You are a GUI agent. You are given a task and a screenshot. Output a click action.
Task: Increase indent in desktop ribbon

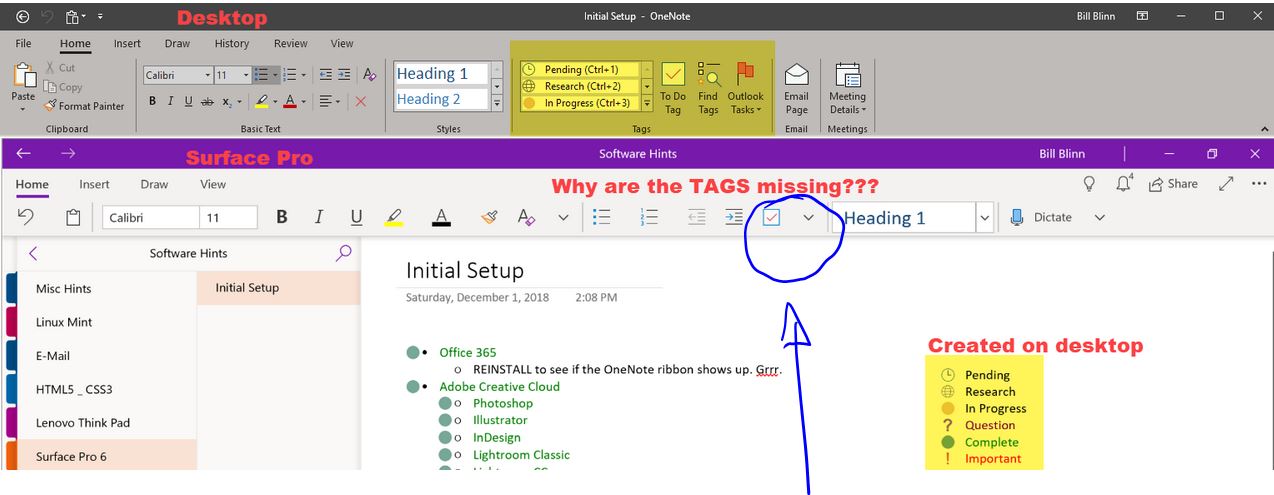344,75
